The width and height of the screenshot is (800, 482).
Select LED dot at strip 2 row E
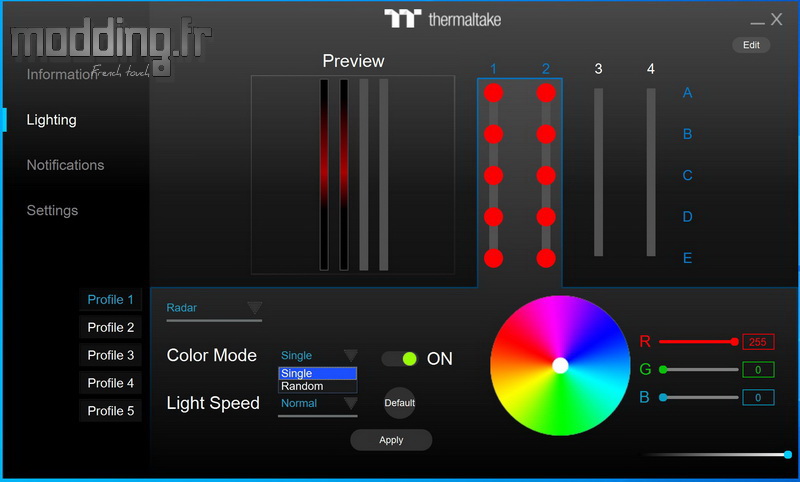[546, 258]
